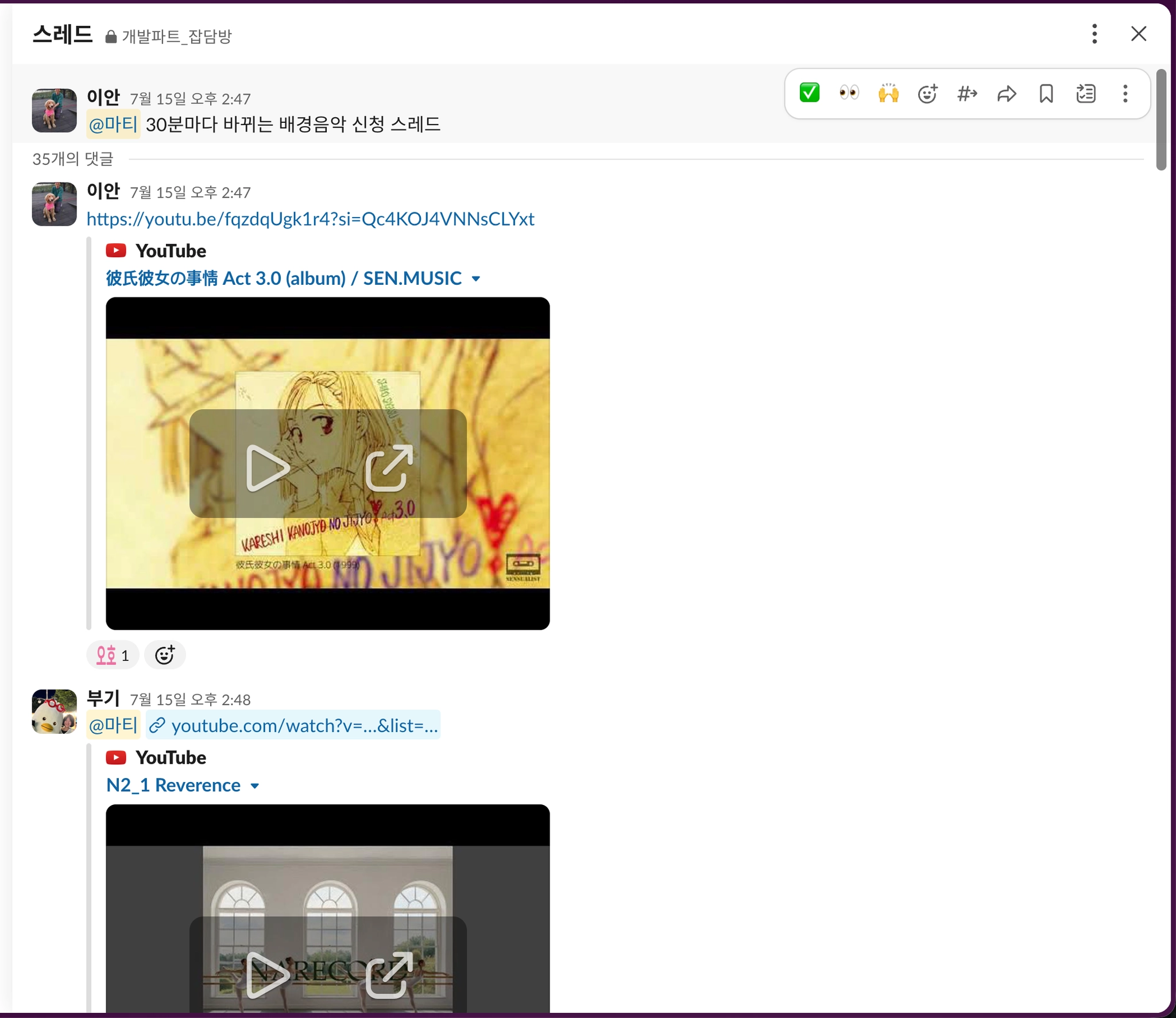
Task: Click the send to channel hashtag icon
Action: pos(967,93)
